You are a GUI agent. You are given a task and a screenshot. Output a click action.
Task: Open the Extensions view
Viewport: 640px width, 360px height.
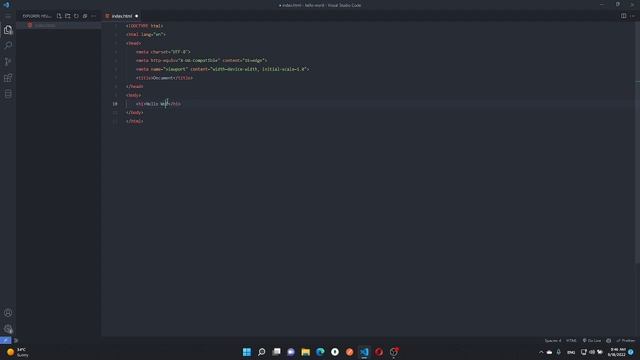(8, 78)
